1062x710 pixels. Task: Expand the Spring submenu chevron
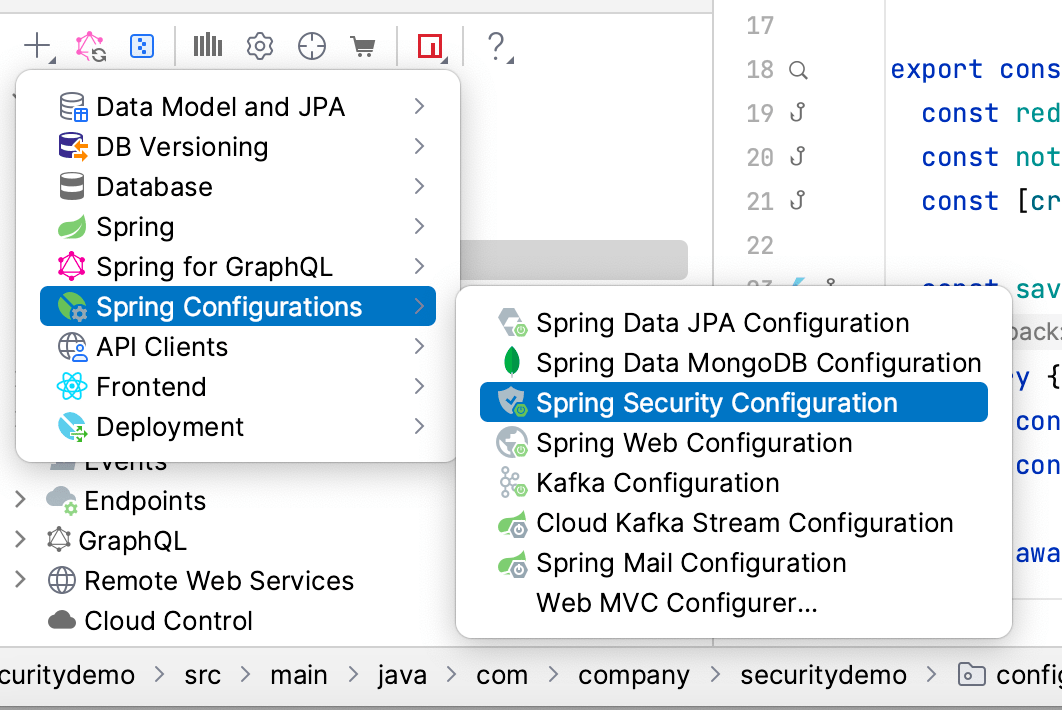click(x=419, y=227)
